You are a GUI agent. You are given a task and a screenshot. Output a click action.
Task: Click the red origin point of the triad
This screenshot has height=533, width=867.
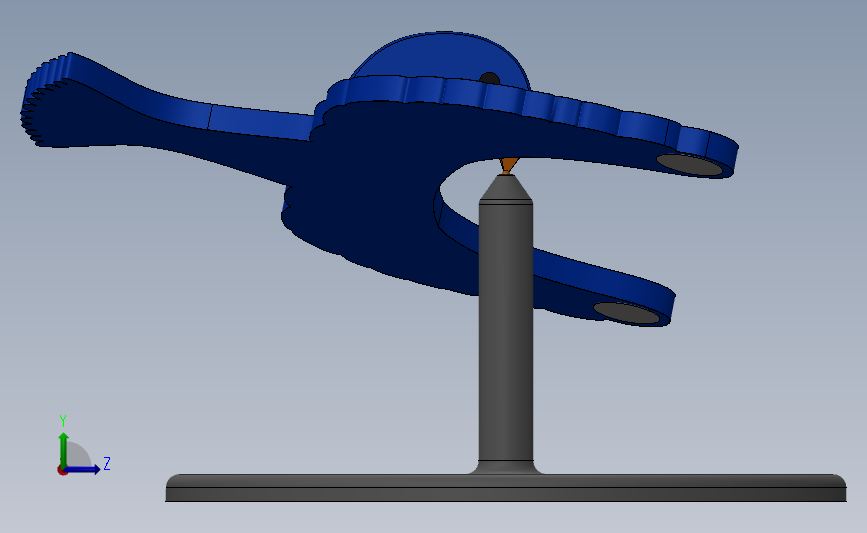(x=62, y=471)
